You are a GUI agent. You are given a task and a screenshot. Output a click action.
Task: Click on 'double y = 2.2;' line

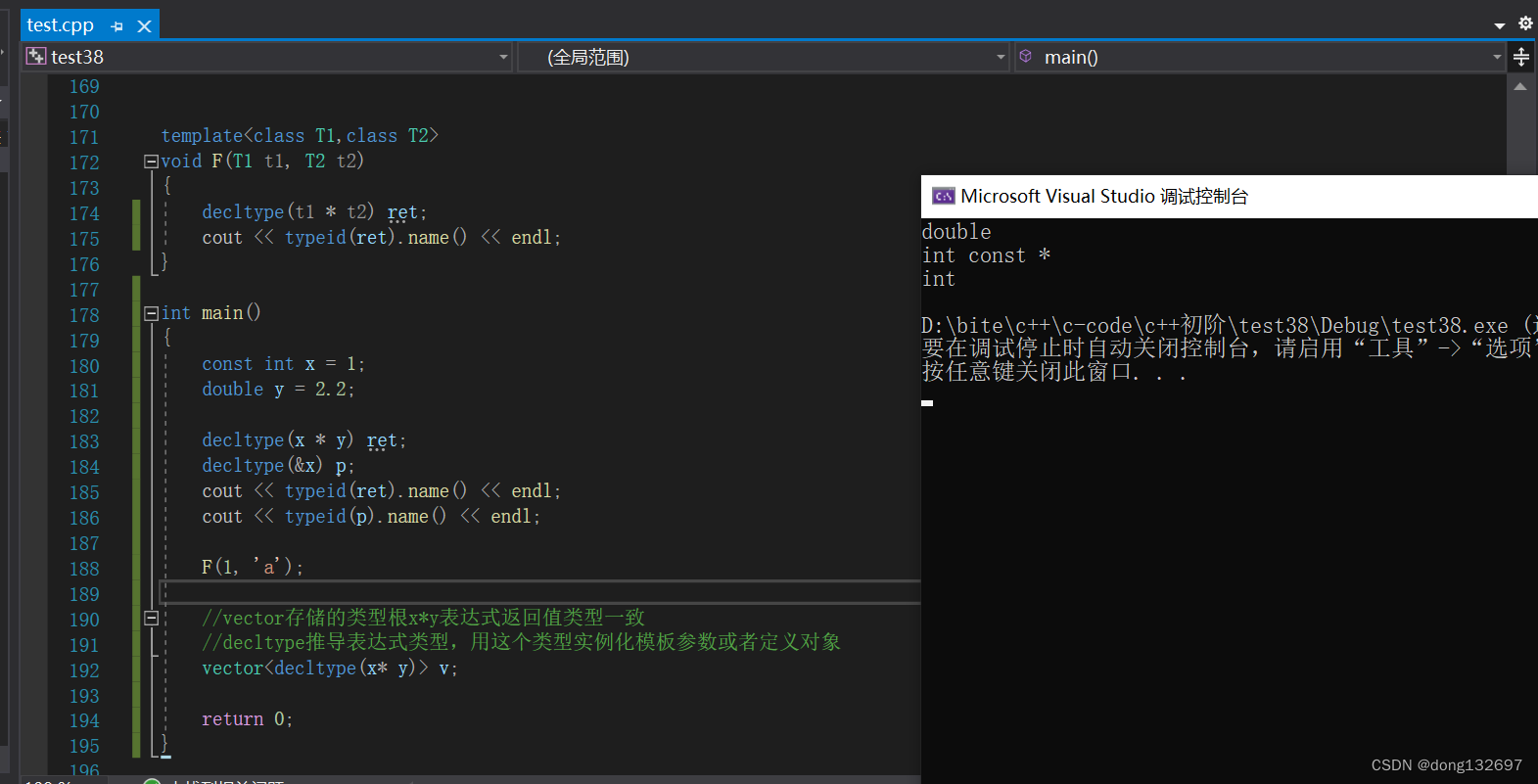pyautogui.click(x=278, y=390)
